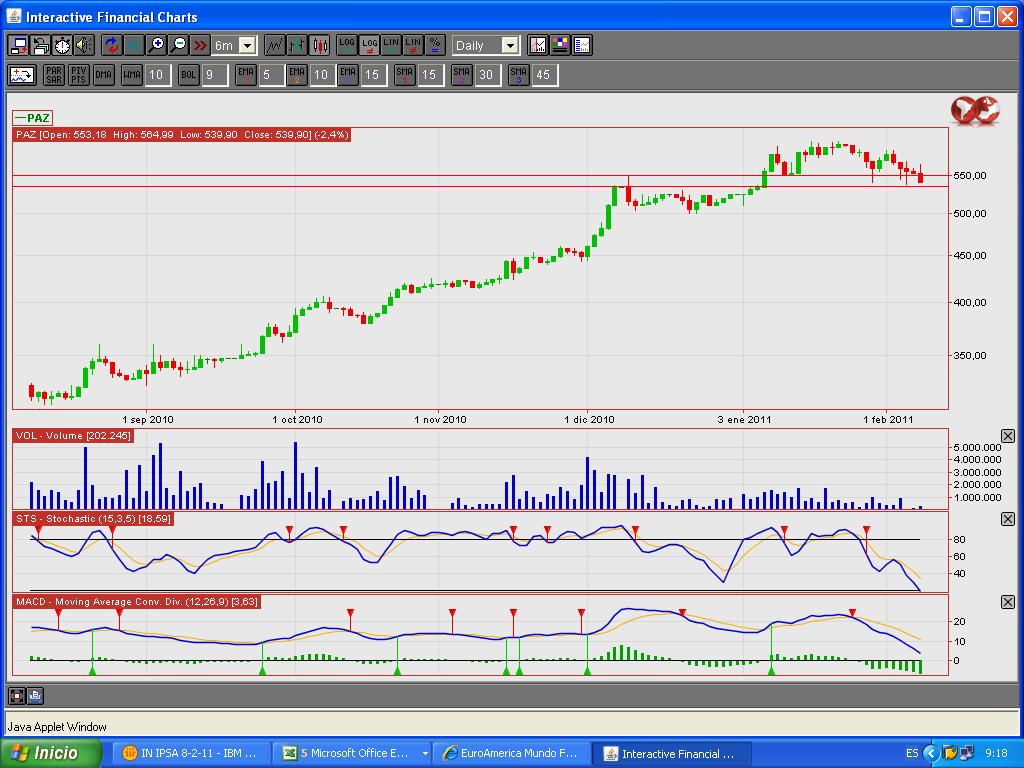Screen dimensions: 1024x768
Task: Toggle the Parabolic SAR indicator
Action: tap(54, 75)
